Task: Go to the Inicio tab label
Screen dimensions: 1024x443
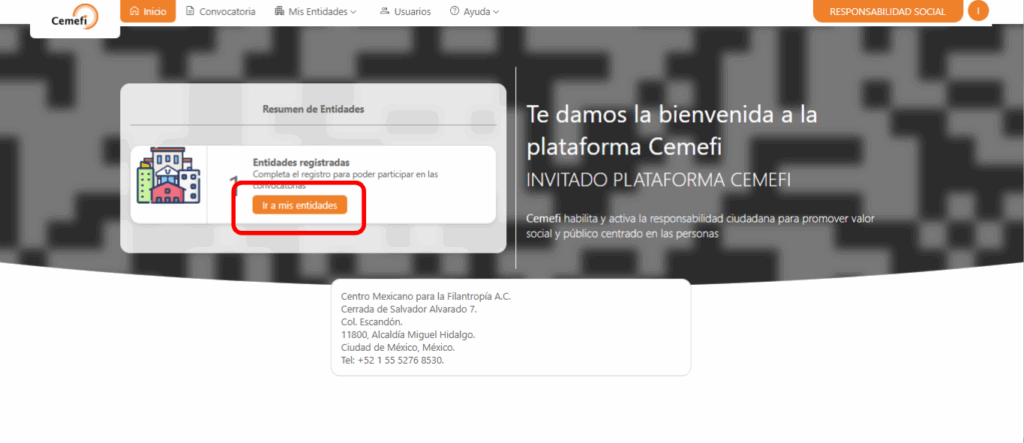Action: 155,12
